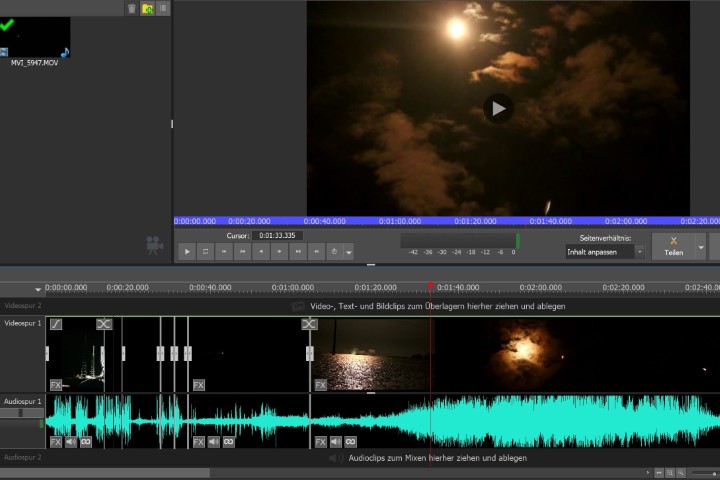Open FX on first Videospur 1 clip
This screenshot has height=480, width=720.
click(56, 384)
